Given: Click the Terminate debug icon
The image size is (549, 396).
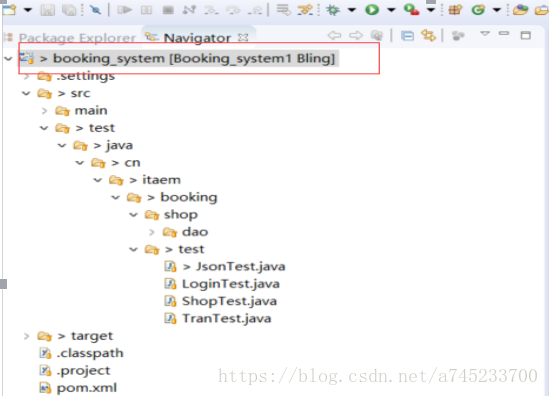Looking at the screenshot, I should pyautogui.click(x=168, y=10).
